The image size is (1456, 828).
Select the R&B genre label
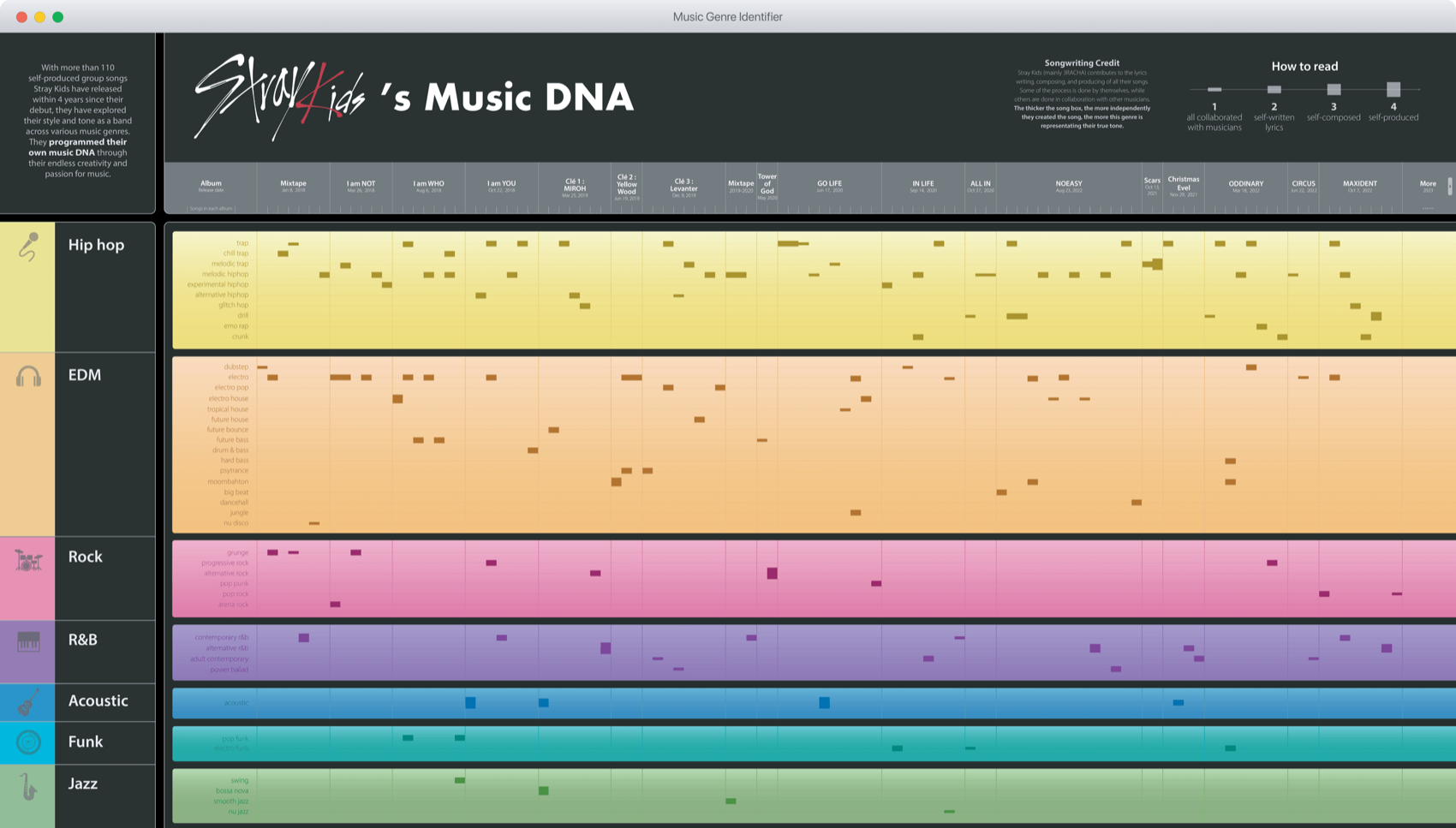tap(82, 640)
